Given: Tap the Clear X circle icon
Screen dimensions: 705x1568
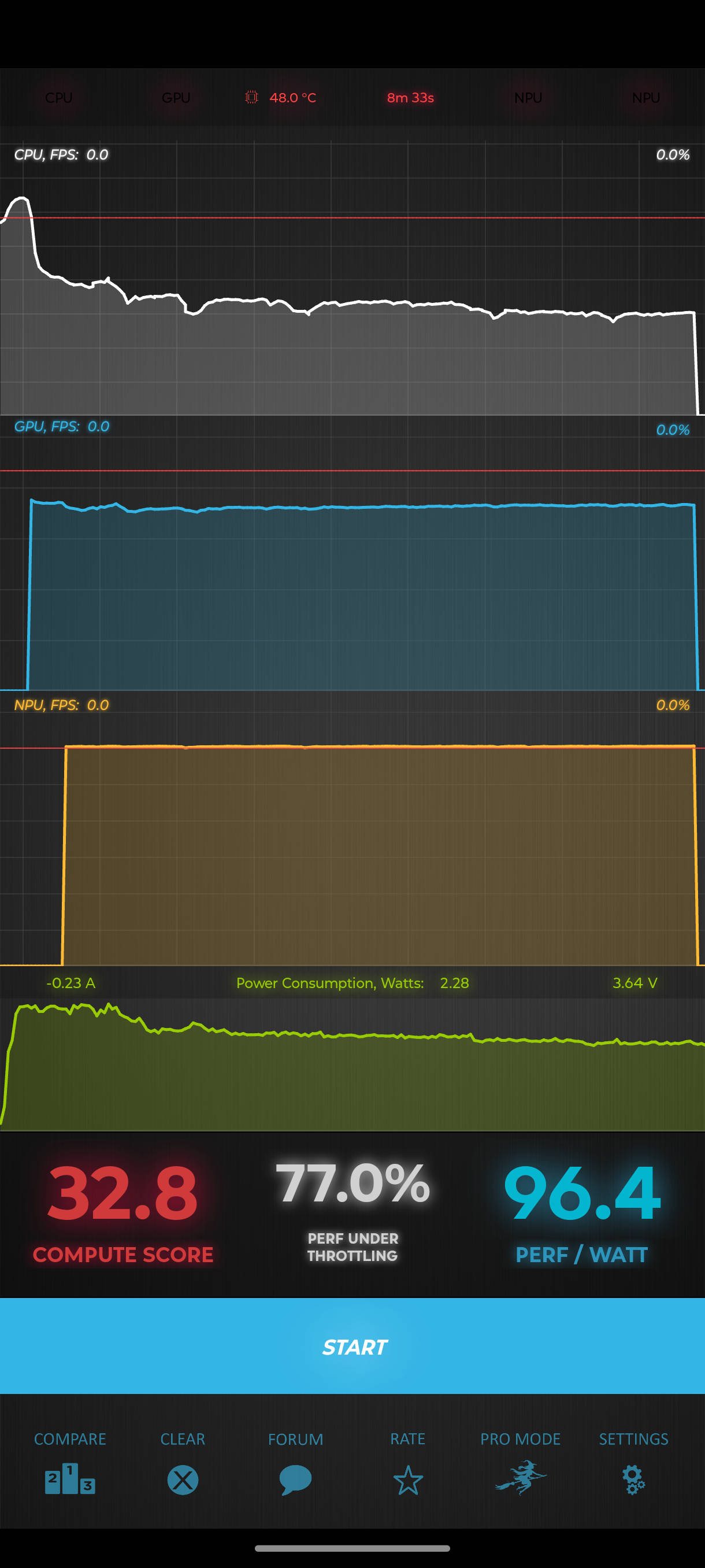Looking at the screenshot, I should tap(183, 1480).
